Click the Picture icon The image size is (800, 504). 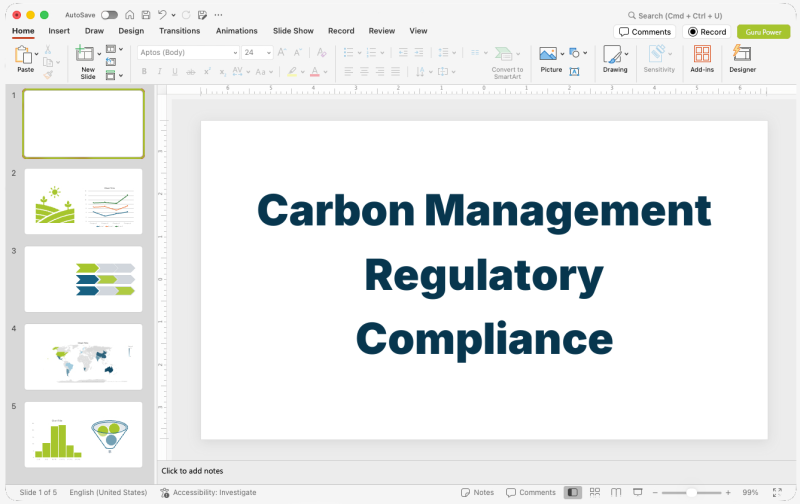[548, 54]
